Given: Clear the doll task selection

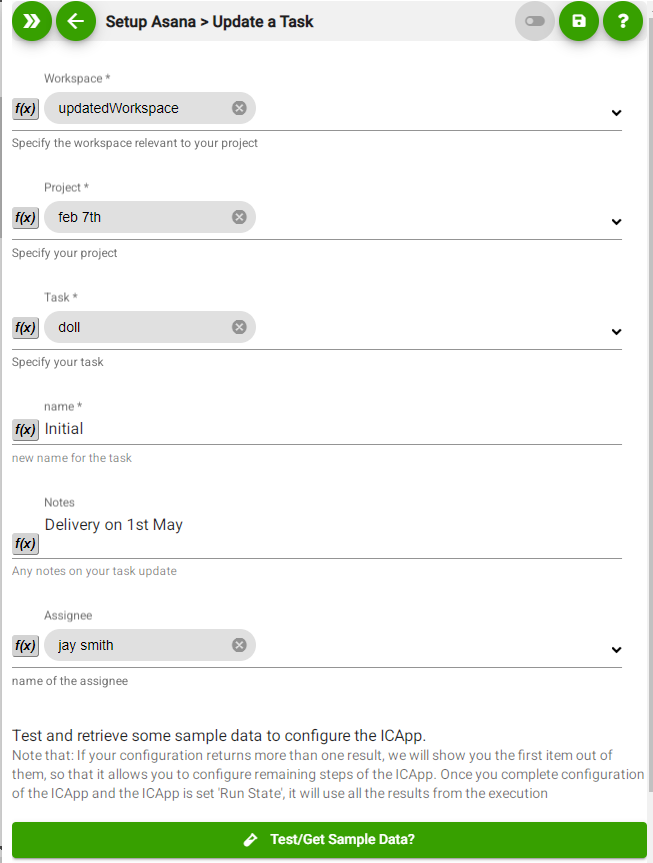Looking at the screenshot, I should [x=239, y=327].
